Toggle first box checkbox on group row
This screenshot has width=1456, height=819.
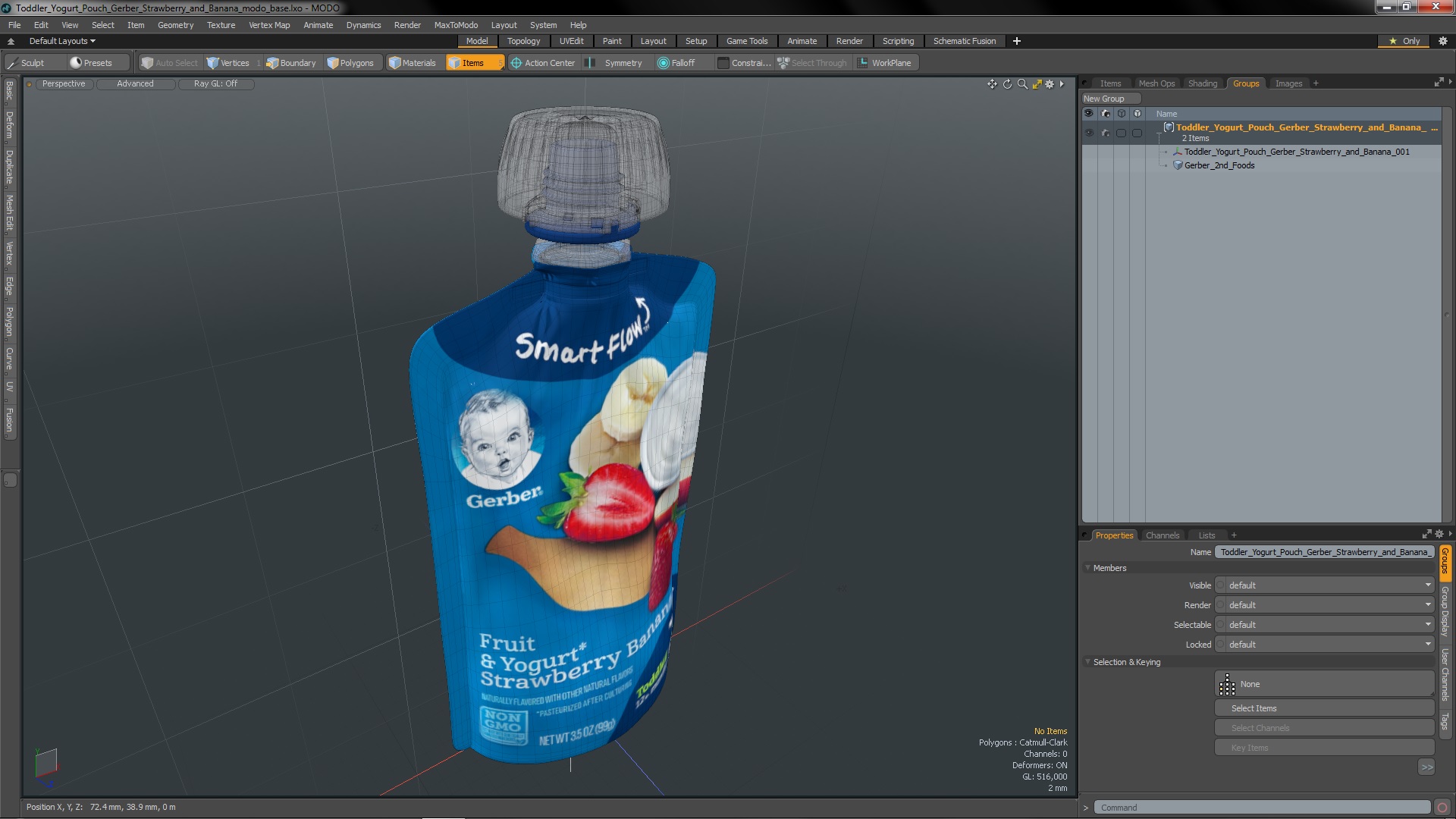point(1122,133)
